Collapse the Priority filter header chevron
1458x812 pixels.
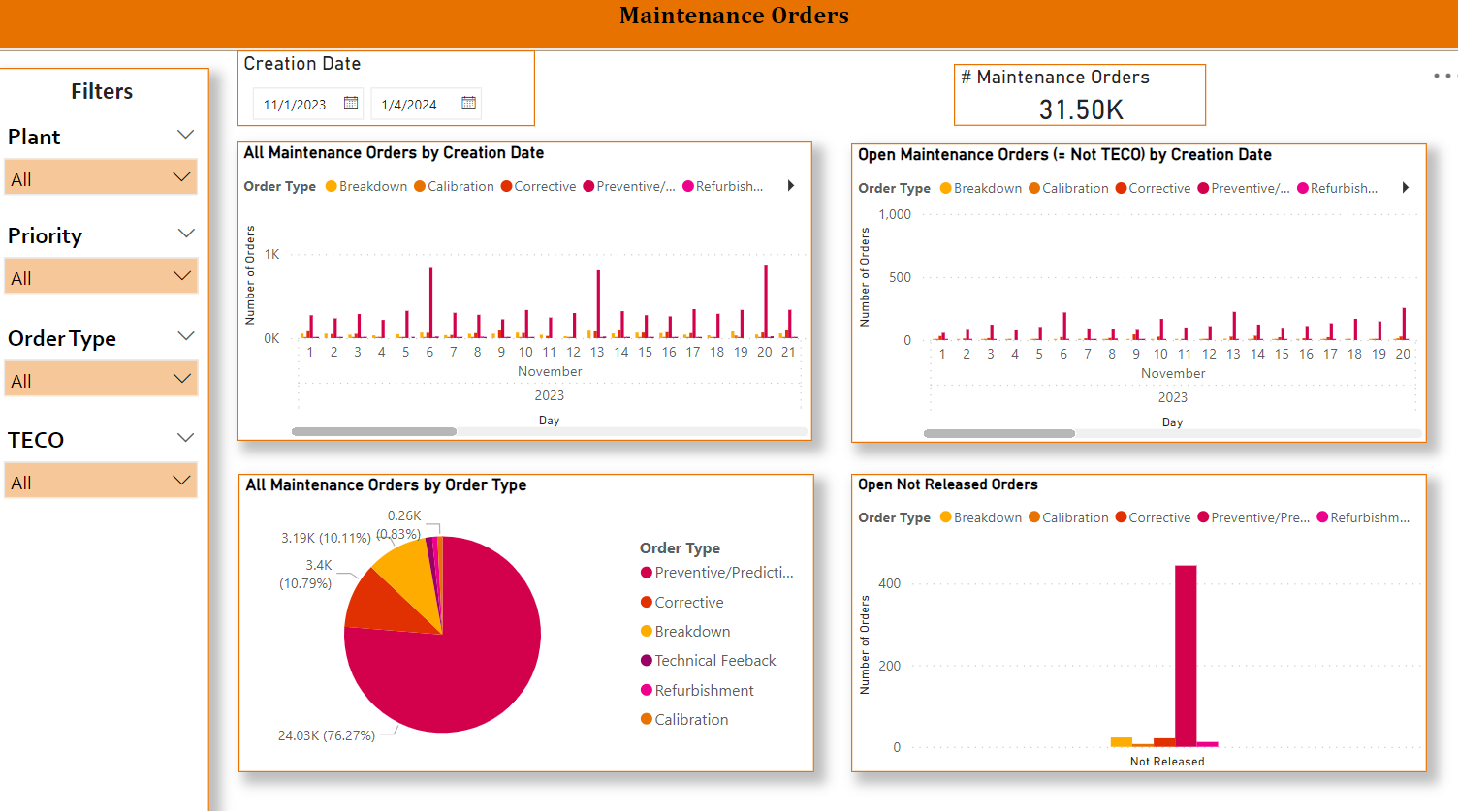tap(186, 234)
